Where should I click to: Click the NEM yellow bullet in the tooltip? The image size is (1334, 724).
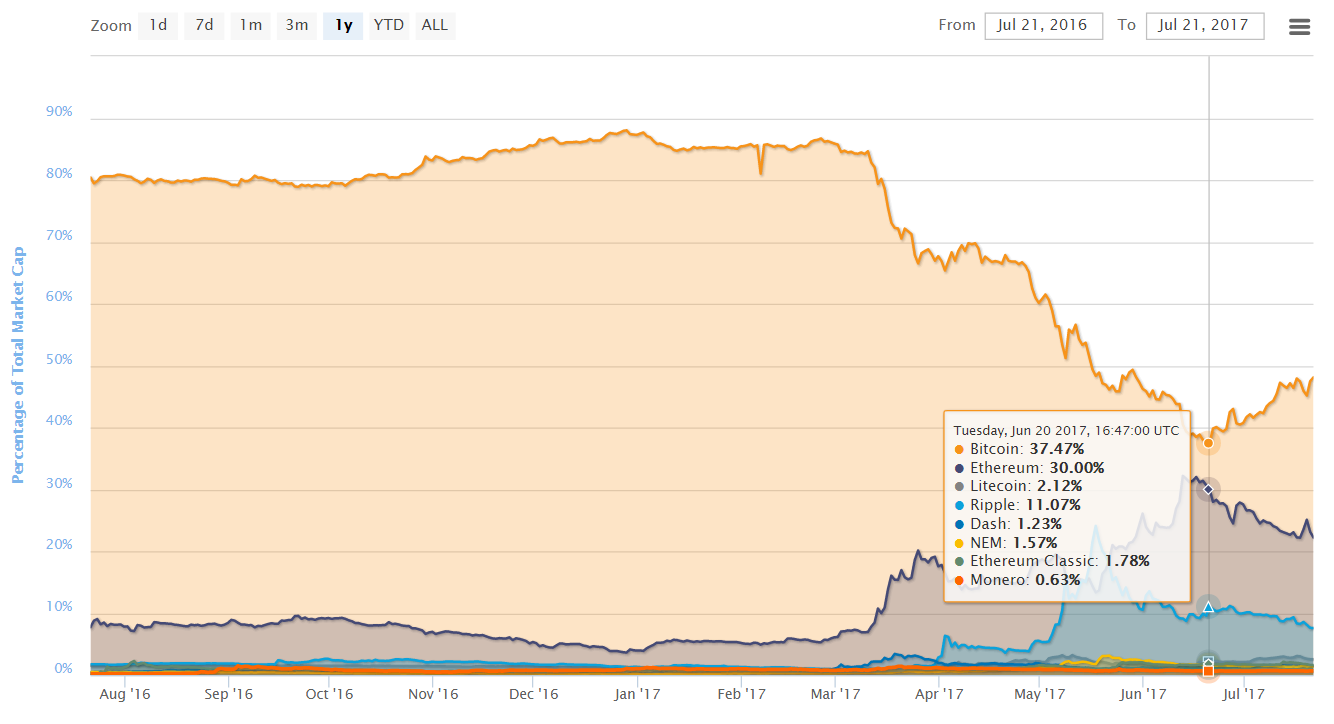click(x=960, y=543)
